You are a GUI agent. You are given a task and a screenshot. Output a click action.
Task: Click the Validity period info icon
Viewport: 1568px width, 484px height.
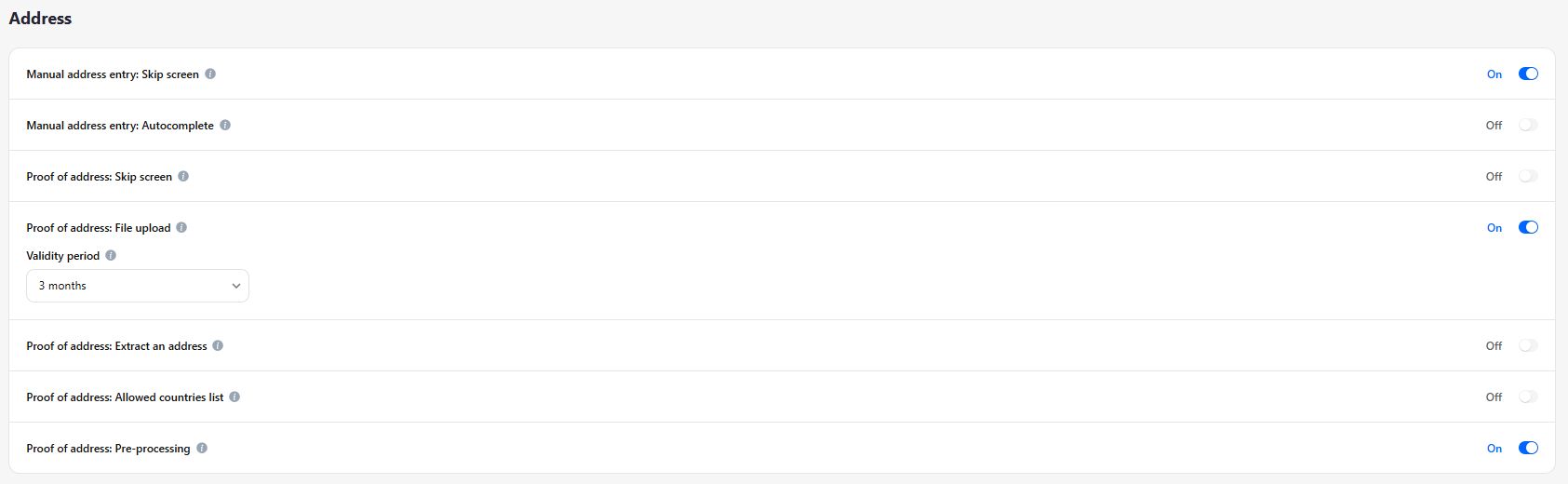pyautogui.click(x=111, y=256)
